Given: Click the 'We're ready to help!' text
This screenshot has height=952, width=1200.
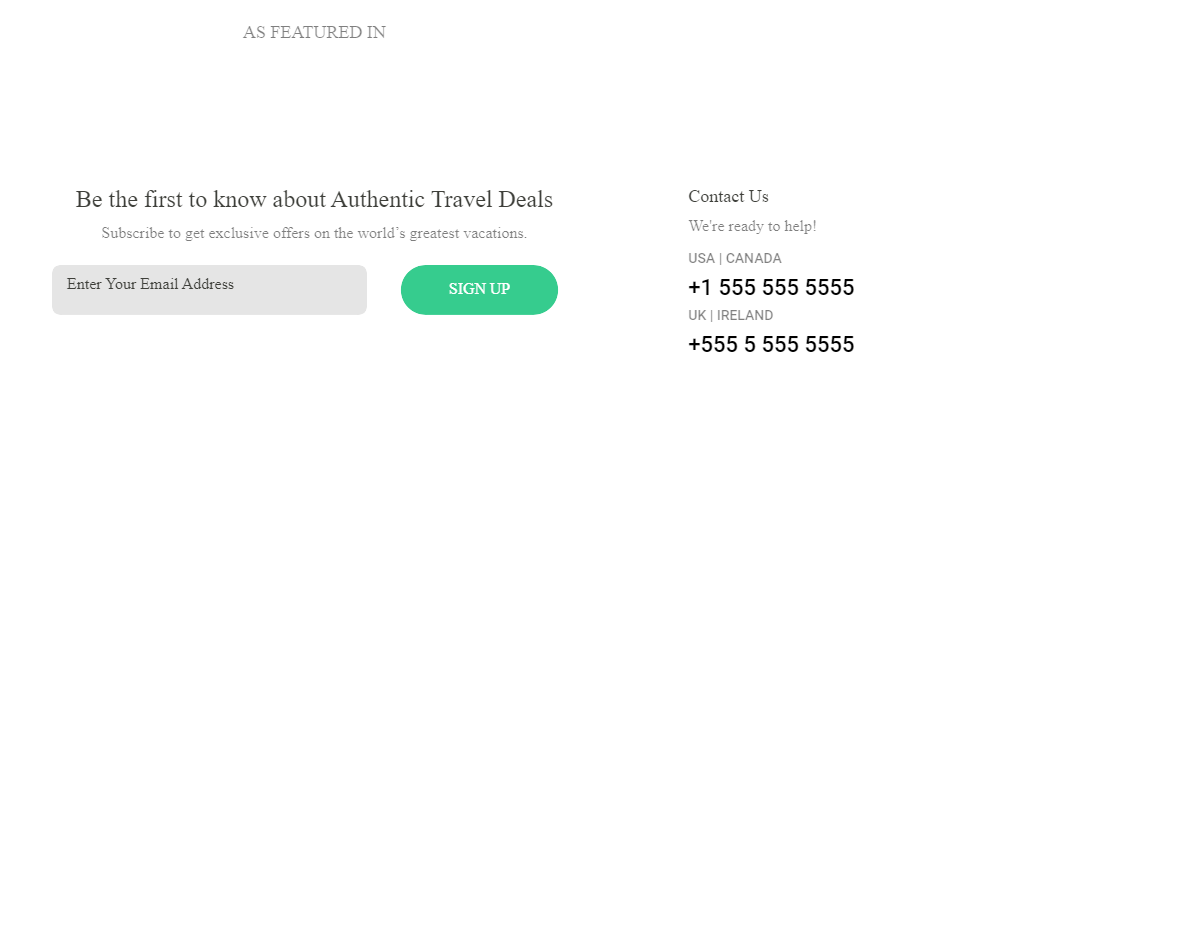Looking at the screenshot, I should [752, 226].
